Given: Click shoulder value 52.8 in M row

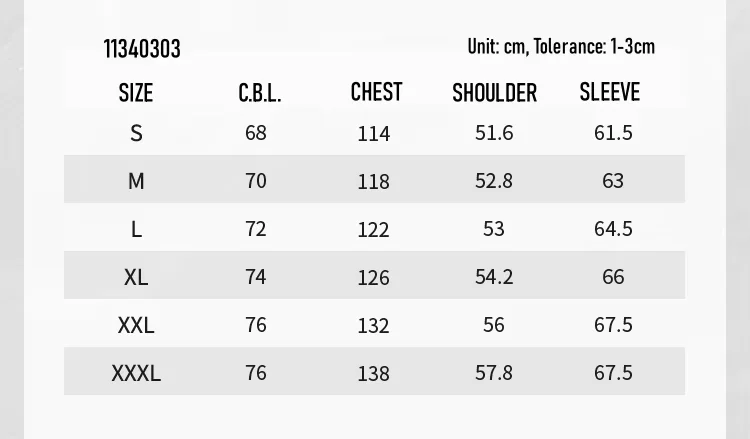Looking at the screenshot, I should pos(494,181).
